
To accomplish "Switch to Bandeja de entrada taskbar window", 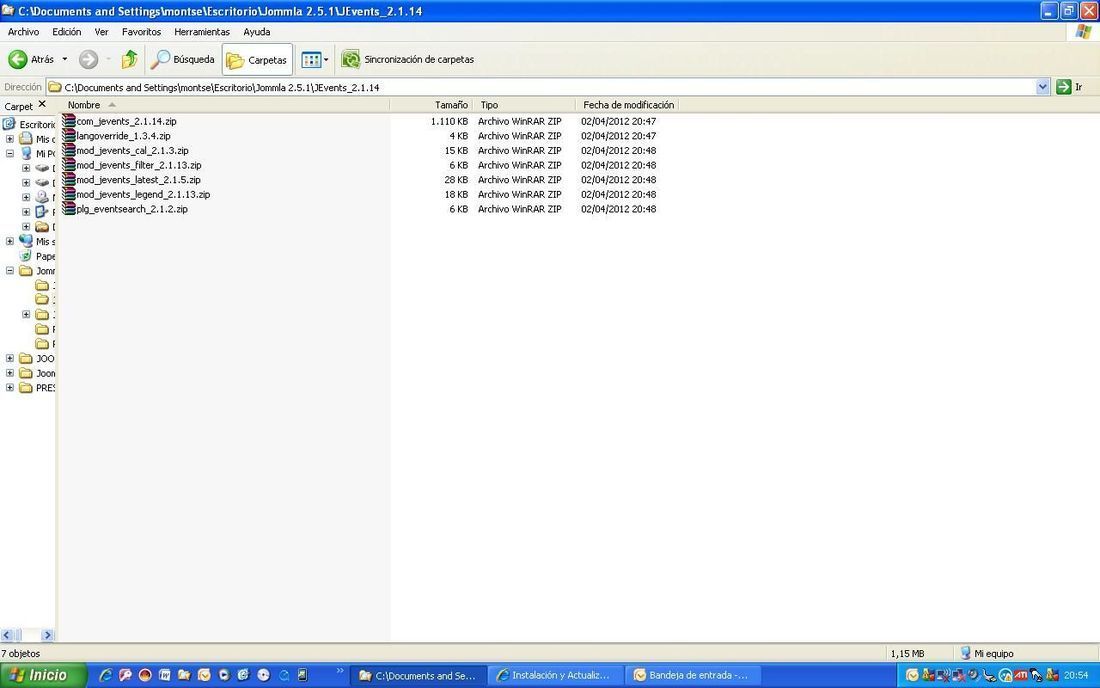I will (692, 675).
